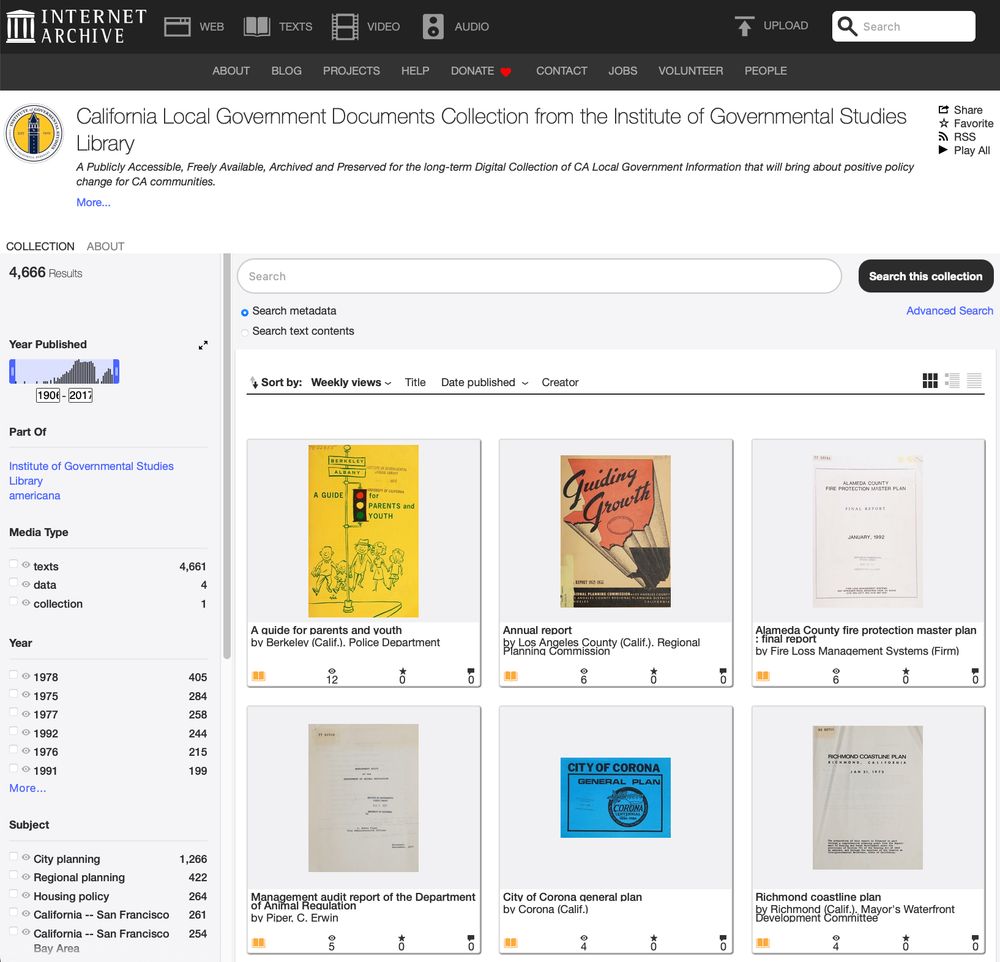Check the collection media type checkbox
Image resolution: width=1000 pixels, height=962 pixels.
[13, 602]
